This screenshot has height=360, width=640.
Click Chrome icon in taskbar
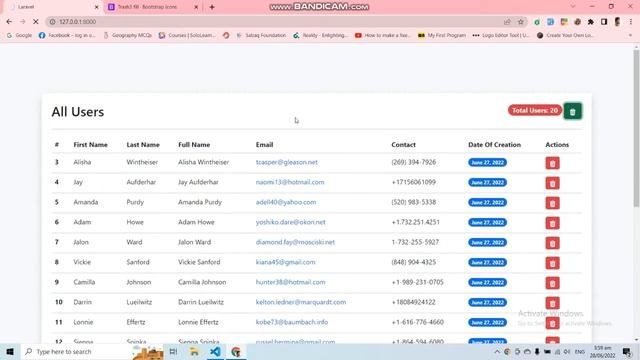[236, 351]
